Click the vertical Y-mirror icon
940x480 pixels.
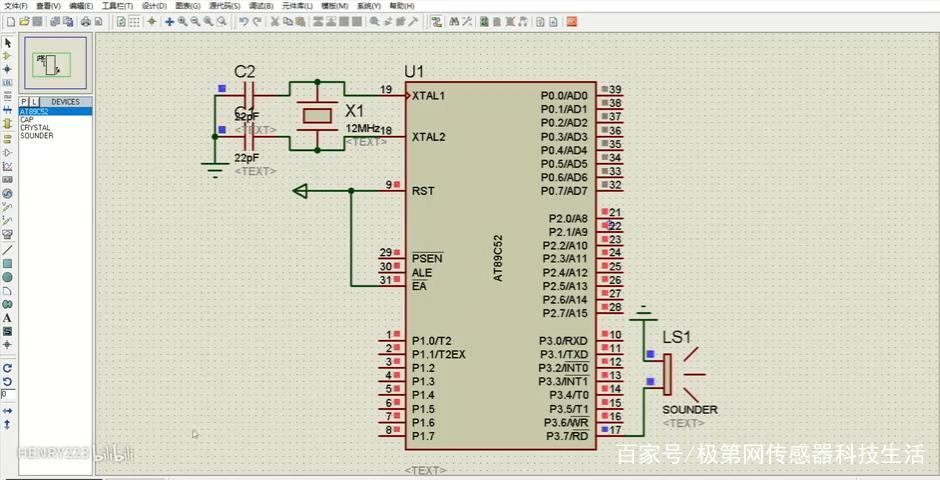(8, 424)
